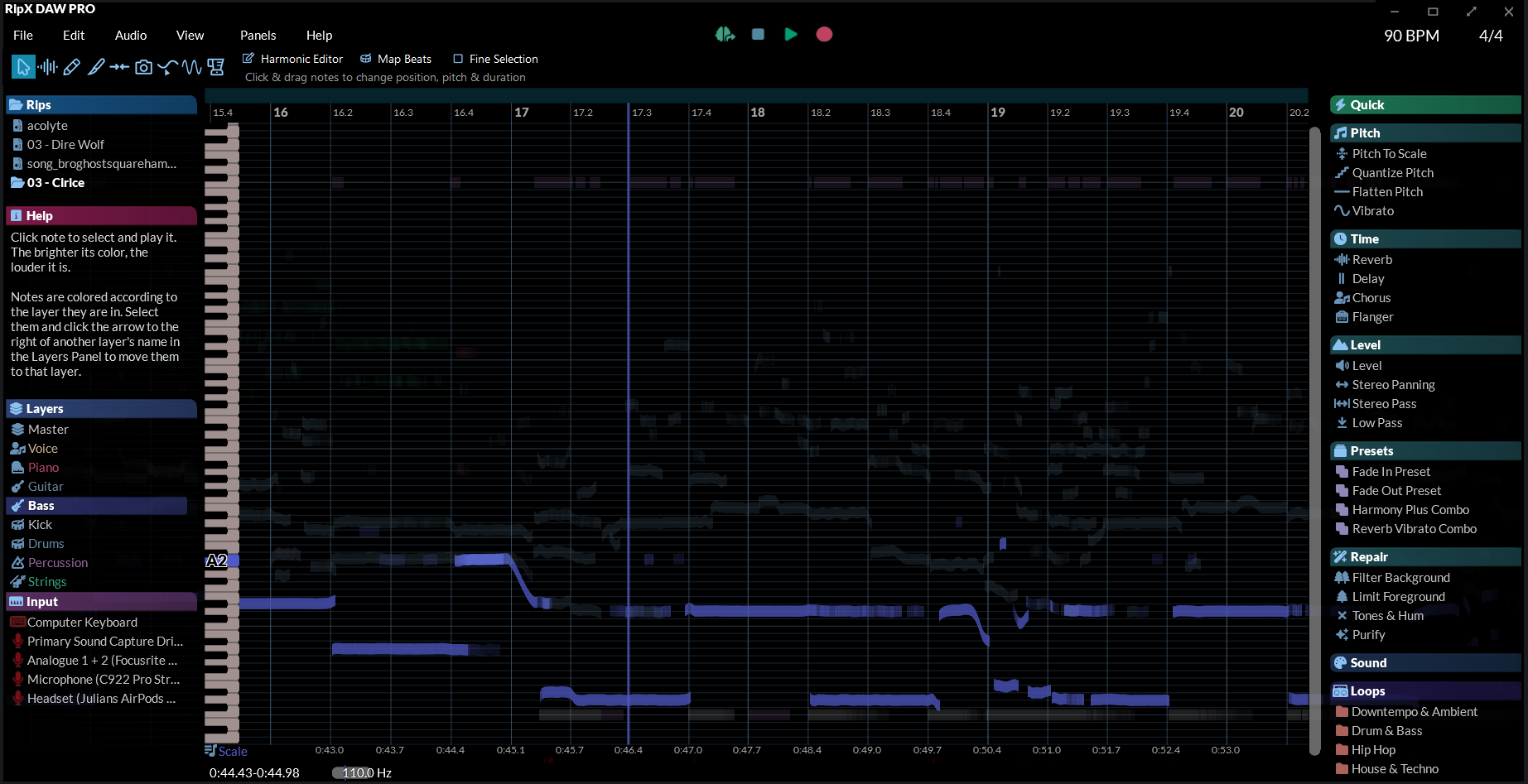Toggle the Map Beats option
1528x784 pixels.
pyautogui.click(x=365, y=59)
